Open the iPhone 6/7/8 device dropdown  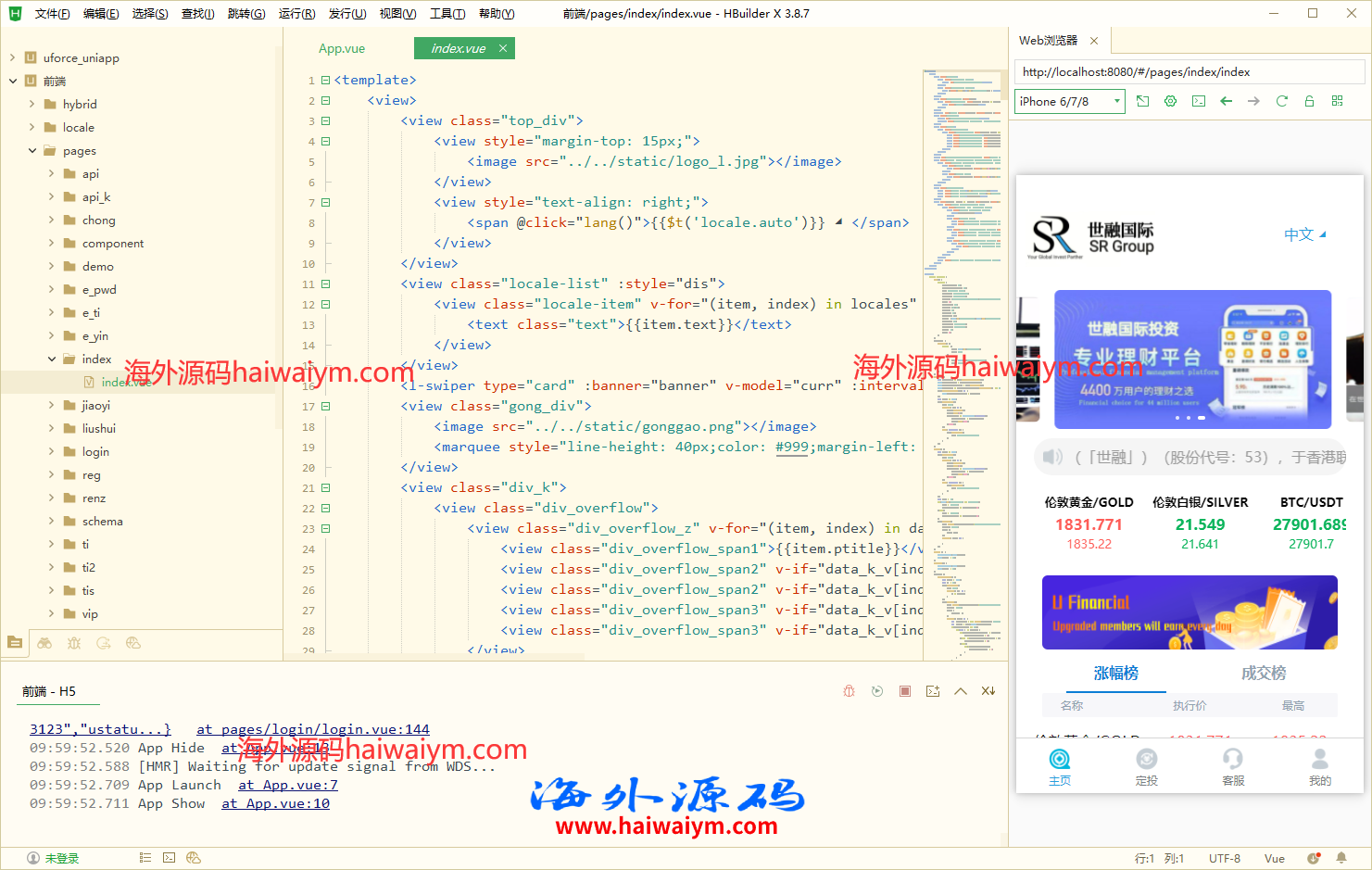[1070, 101]
